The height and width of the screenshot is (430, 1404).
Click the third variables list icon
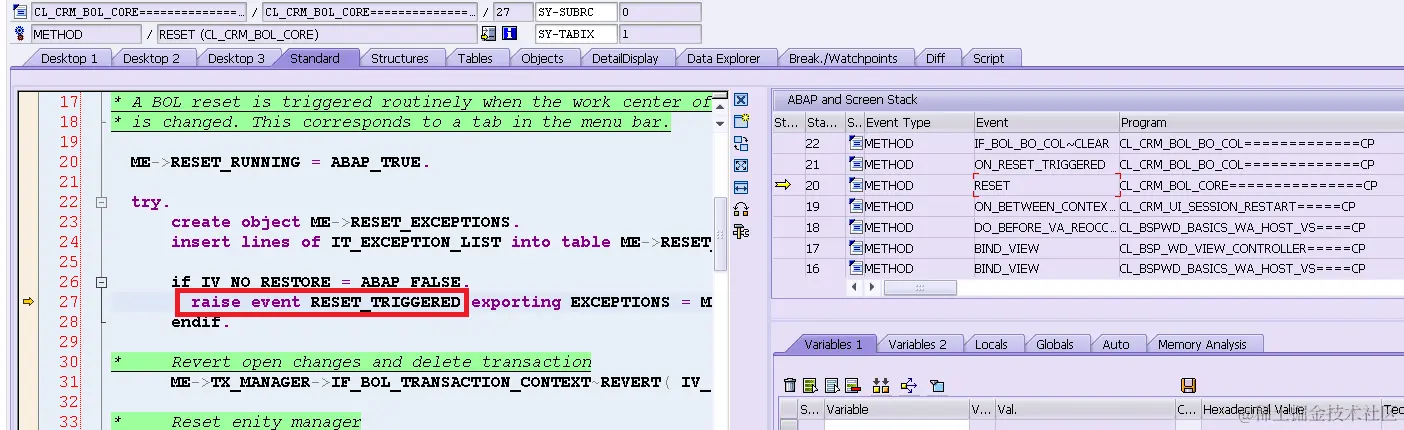(831, 385)
